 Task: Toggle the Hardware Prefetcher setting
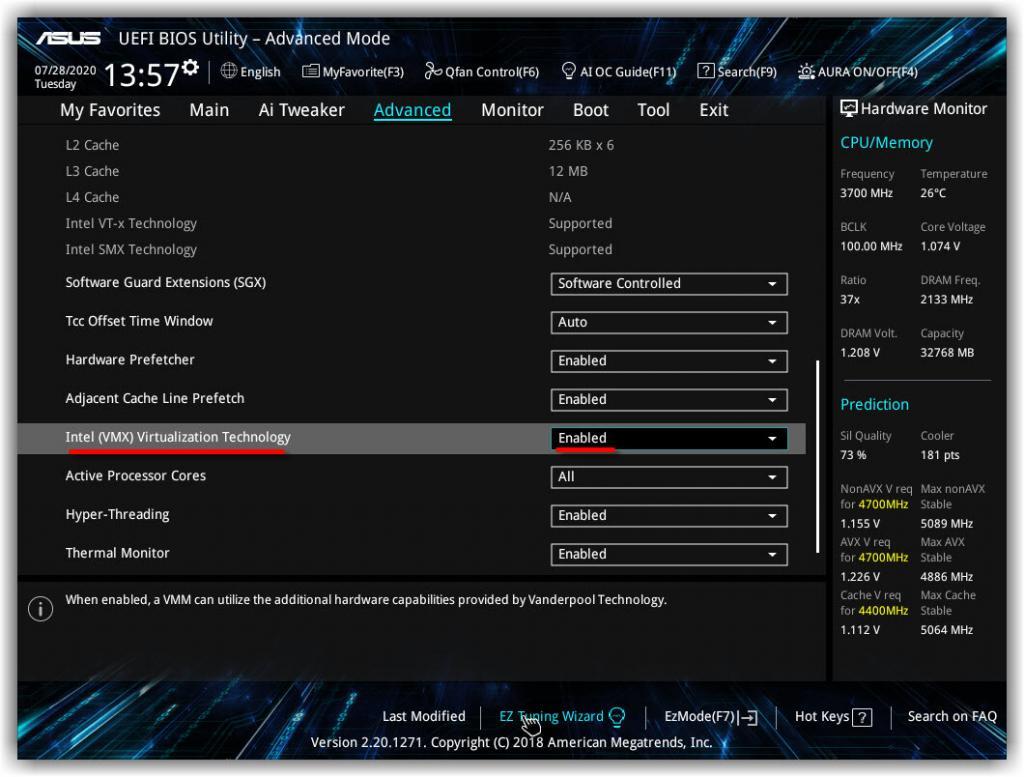click(x=668, y=360)
